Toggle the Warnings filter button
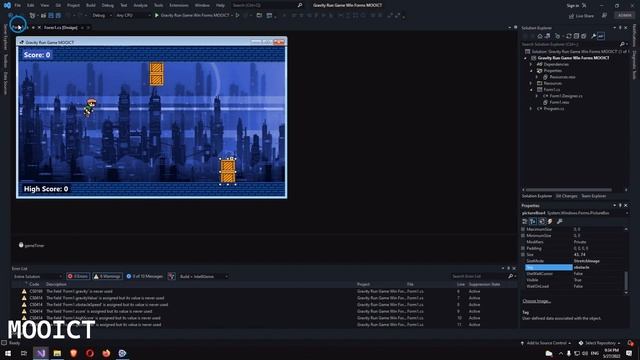The height and width of the screenshot is (360, 640). pos(107,276)
